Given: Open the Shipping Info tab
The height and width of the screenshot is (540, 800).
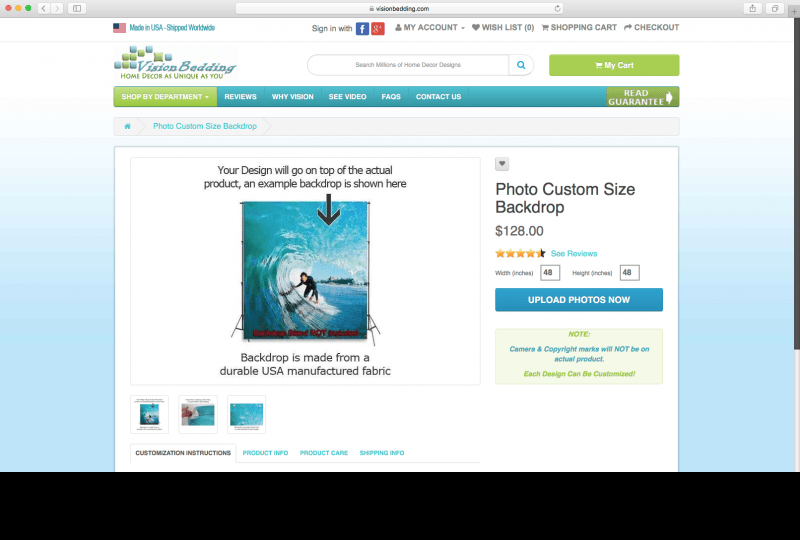Looking at the screenshot, I should 382,453.
